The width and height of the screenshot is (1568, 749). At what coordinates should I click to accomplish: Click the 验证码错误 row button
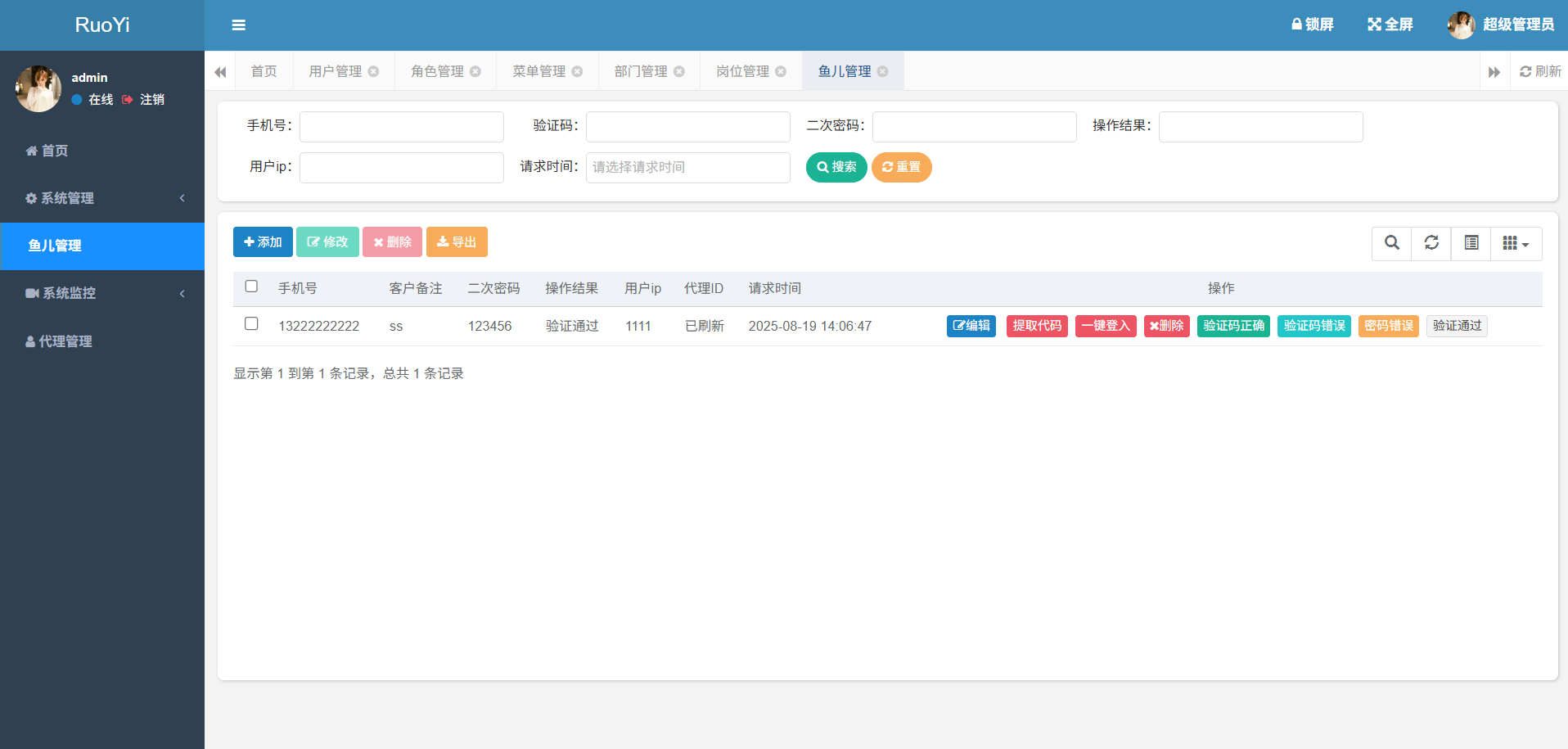pos(1314,326)
